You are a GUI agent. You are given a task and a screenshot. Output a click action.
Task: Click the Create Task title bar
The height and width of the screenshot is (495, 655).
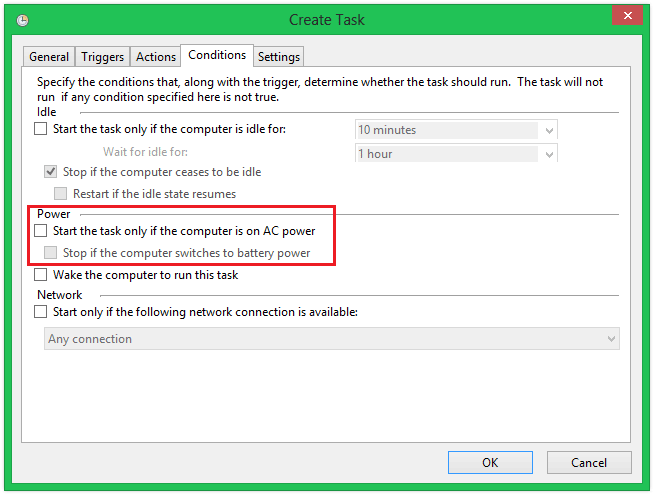pos(326,20)
